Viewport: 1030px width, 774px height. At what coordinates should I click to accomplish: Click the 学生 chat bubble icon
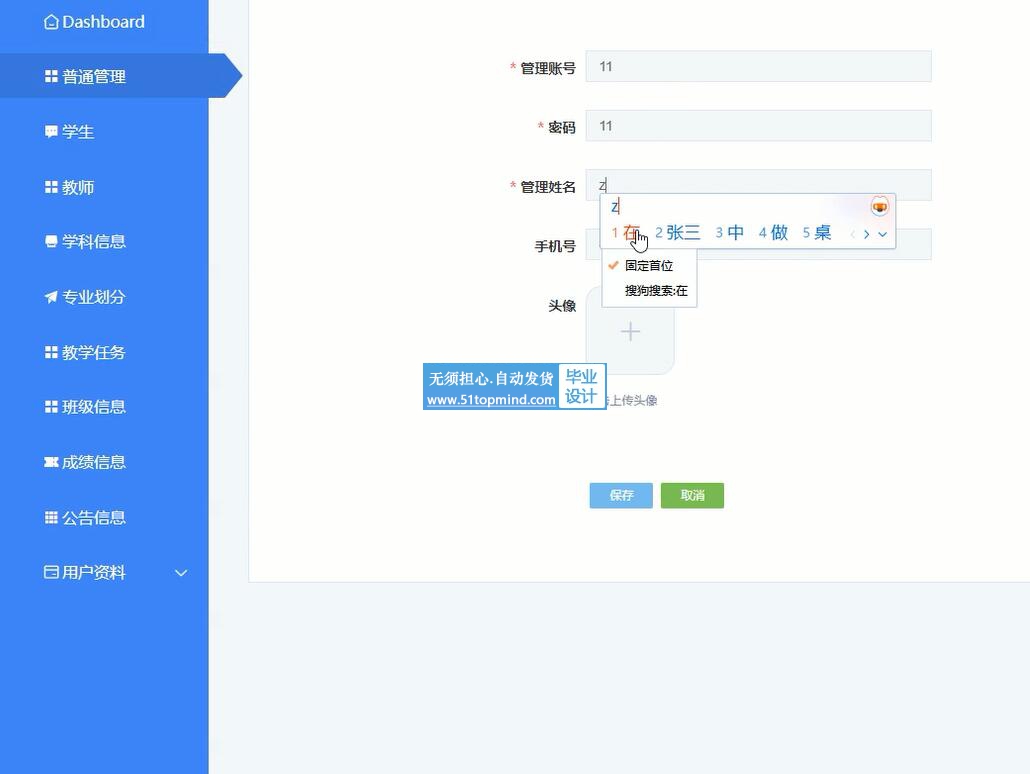click(51, 132)
